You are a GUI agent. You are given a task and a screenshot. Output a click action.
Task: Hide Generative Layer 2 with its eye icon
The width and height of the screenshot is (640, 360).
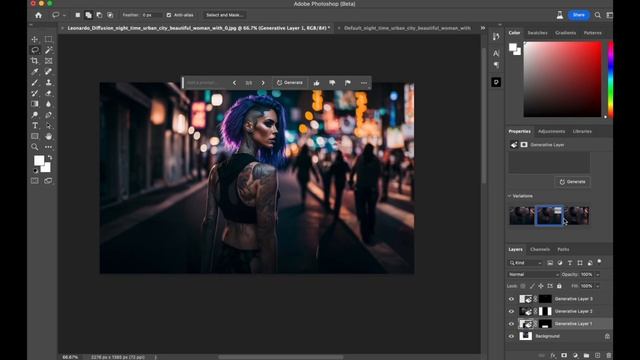(511, 311)
